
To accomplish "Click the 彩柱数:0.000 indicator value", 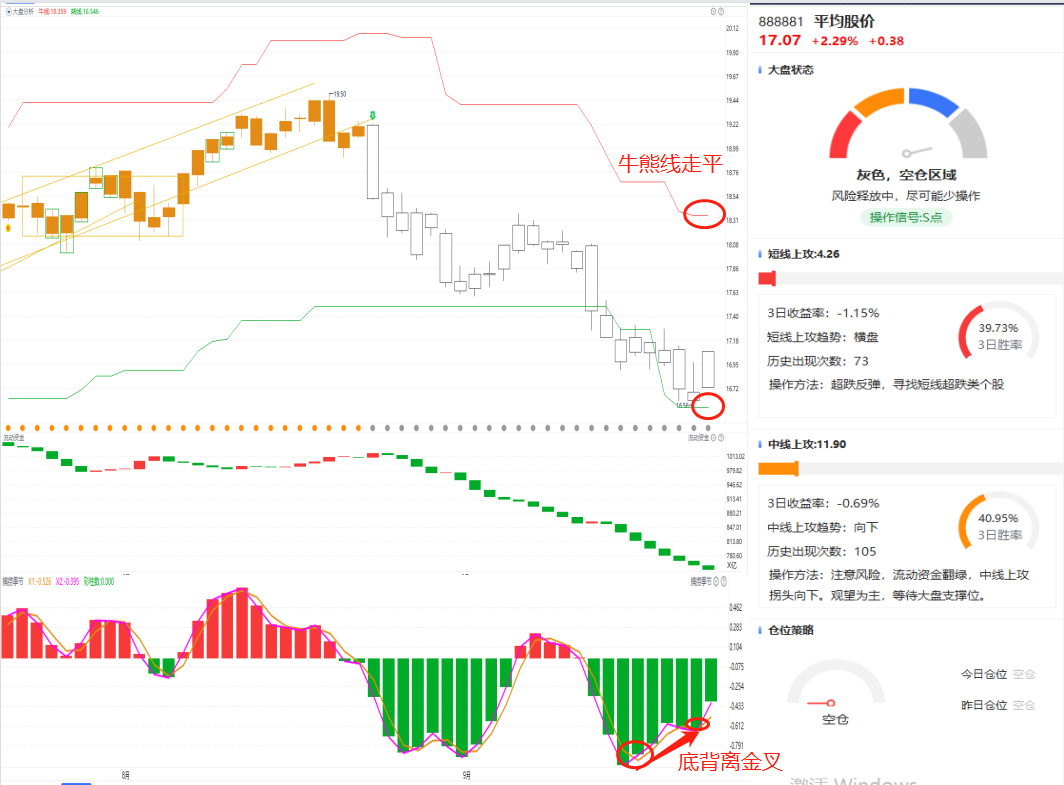I will coord(98,581).
